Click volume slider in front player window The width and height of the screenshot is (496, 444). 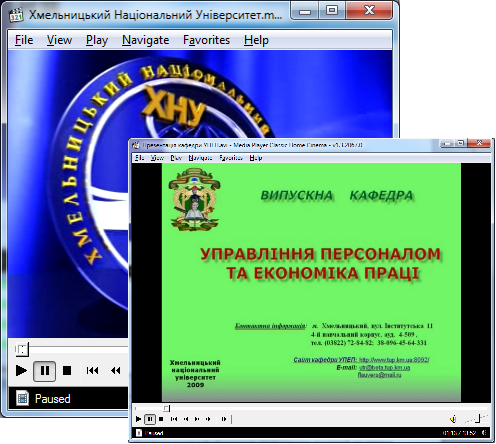coord(477,419)
